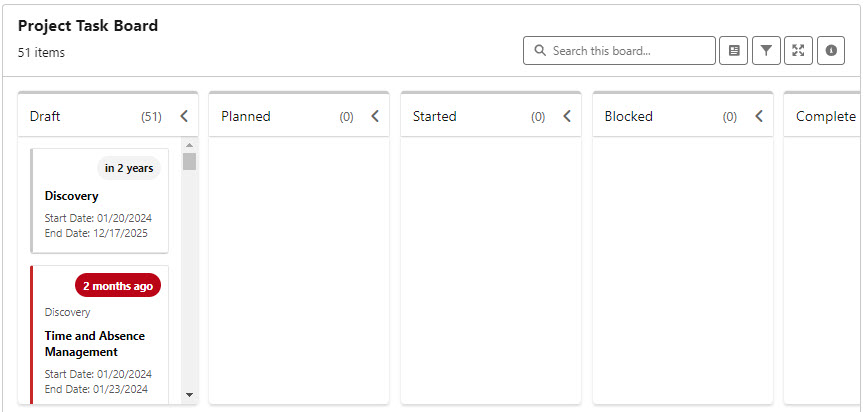The width and height of the screenshot is (868, 412).
Task: Click the Project Task Board title
Action: pos(88,26)
